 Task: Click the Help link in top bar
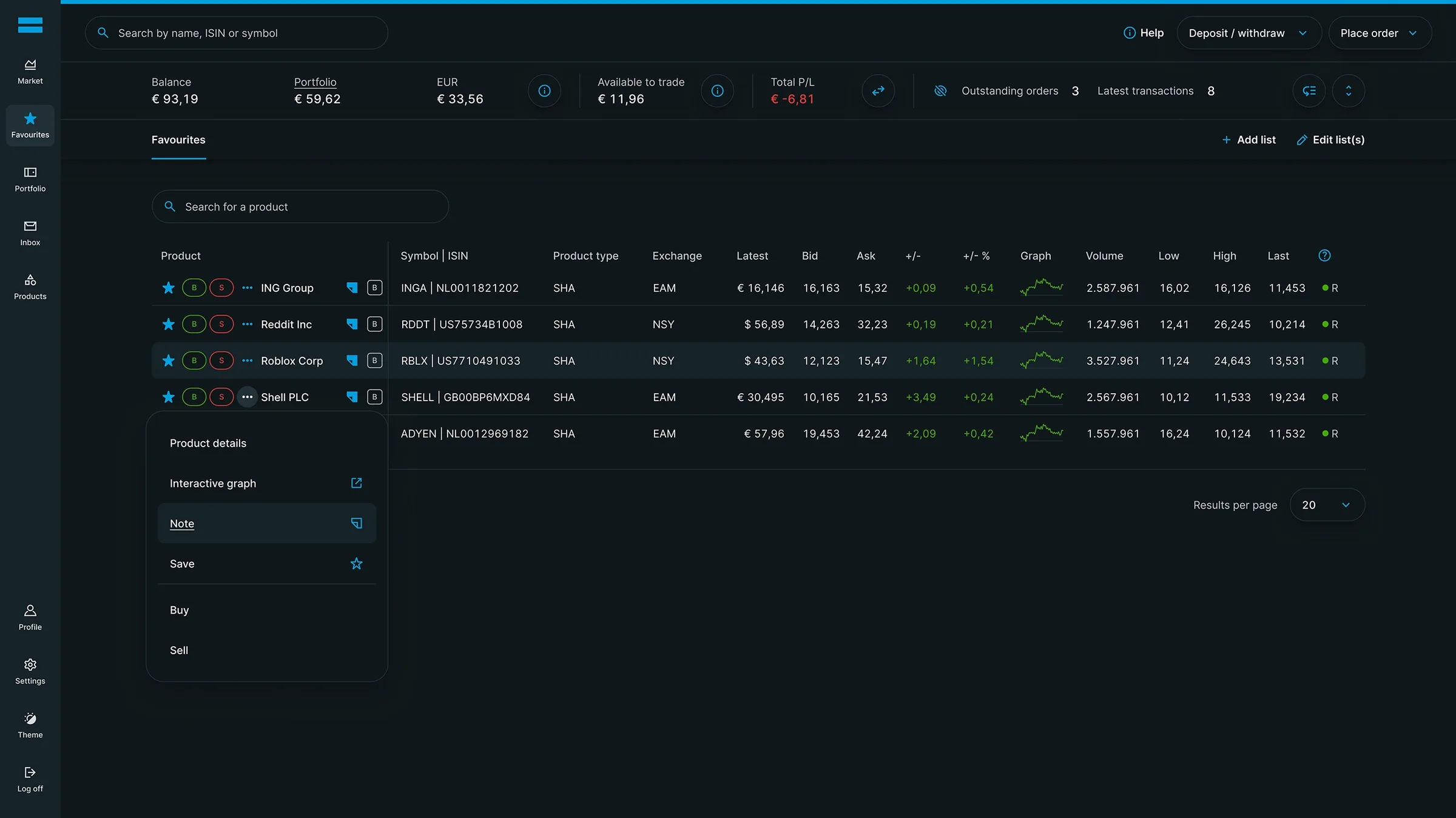pyautogui.click(x=1143, y=33)
